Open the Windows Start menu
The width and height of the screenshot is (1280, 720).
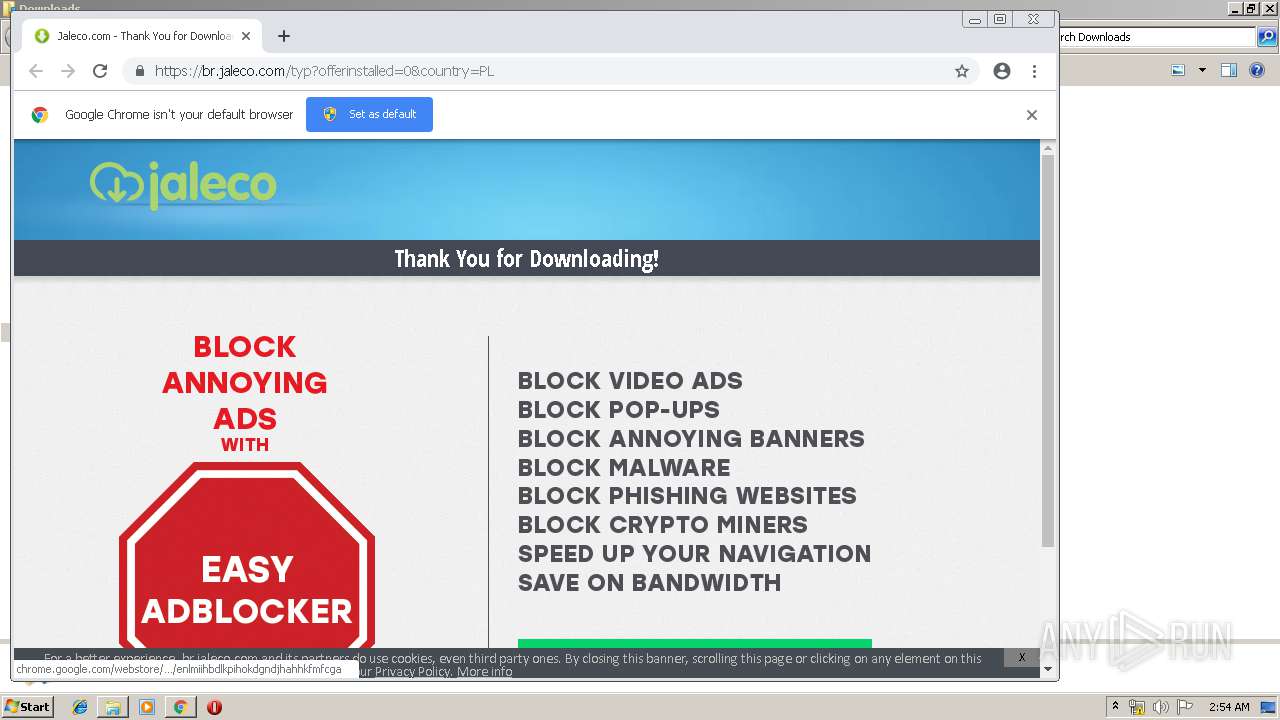pyautogui.click(x=27, y=707)
